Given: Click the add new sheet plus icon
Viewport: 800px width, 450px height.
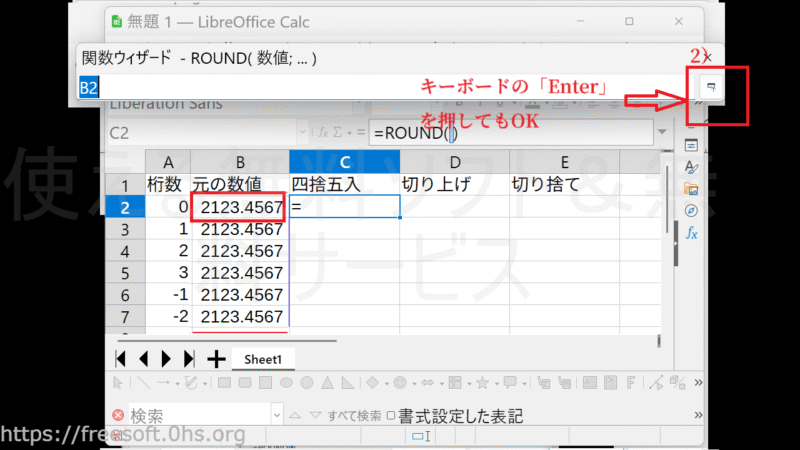Looking at the screenshot, I should pyautogui.click(x=216, y=359).
